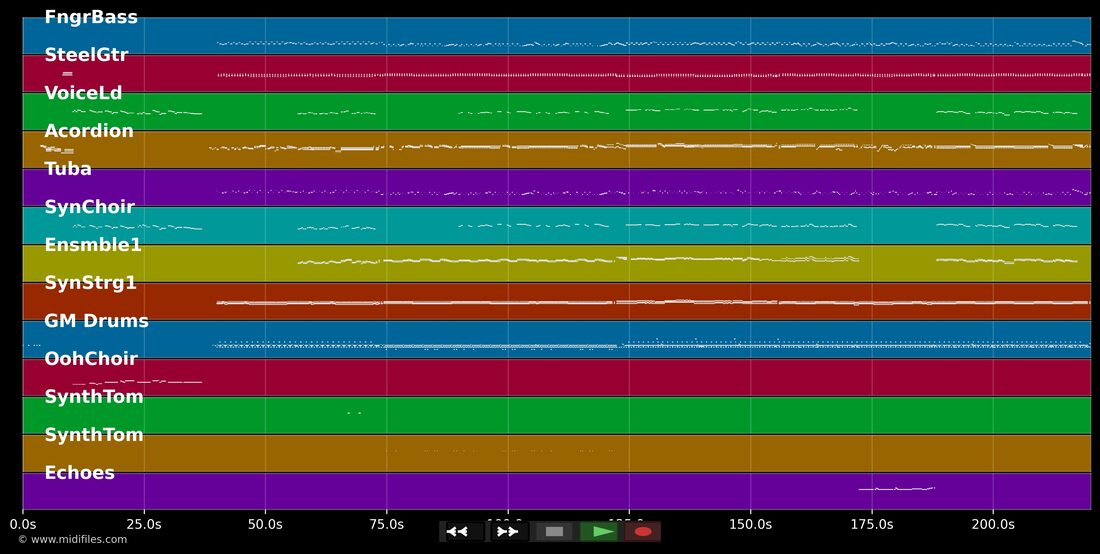Click the OohChoir track's note sequence

tap(137, 382)
